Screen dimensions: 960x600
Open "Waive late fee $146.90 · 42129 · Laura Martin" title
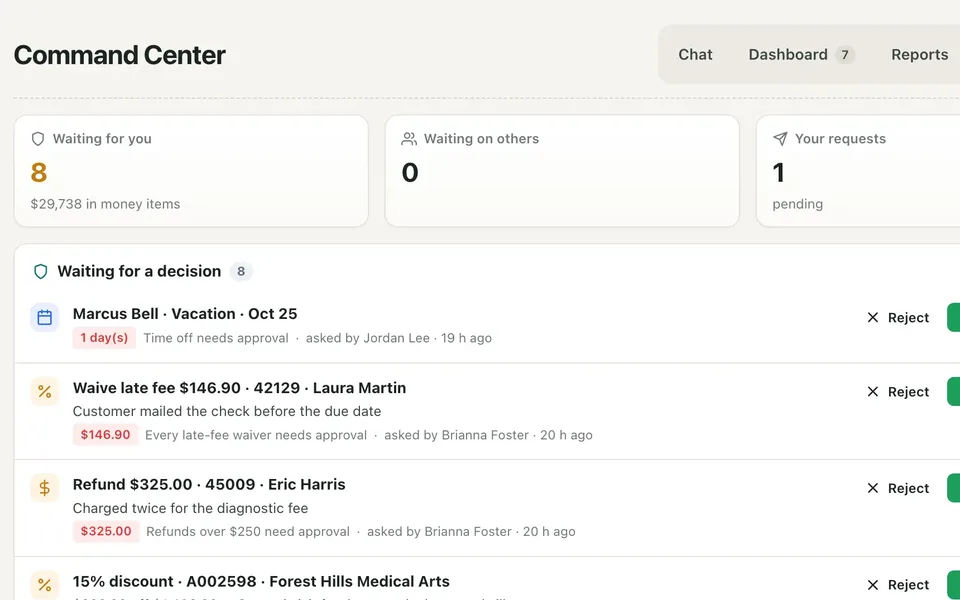click(239, 388)
